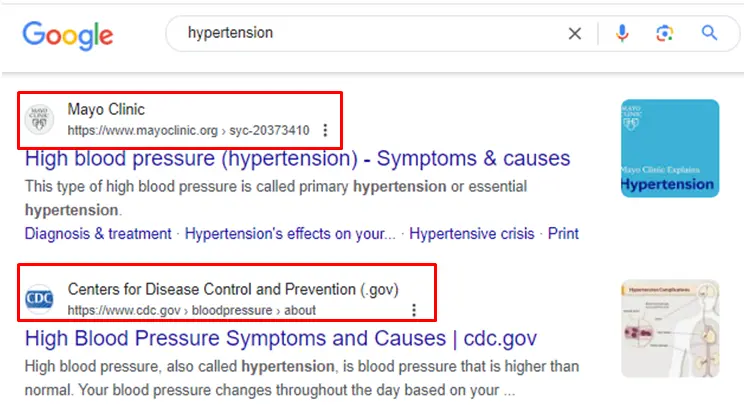This screenshot has width=744, height=405.
Task: Open Google Lens image search
Action: (x=665, y=33)
